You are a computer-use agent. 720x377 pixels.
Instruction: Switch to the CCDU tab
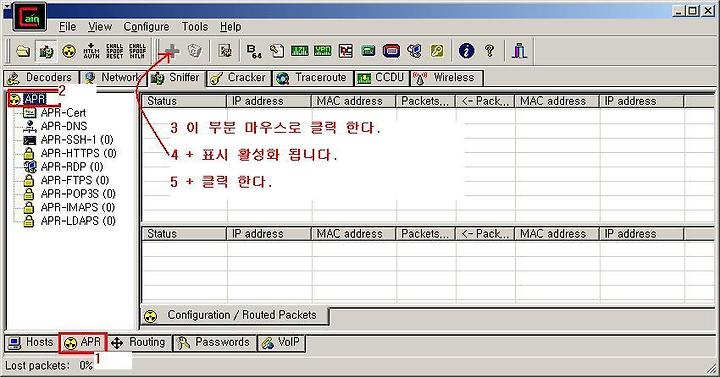pyautogui.click(x=381, y=78)
